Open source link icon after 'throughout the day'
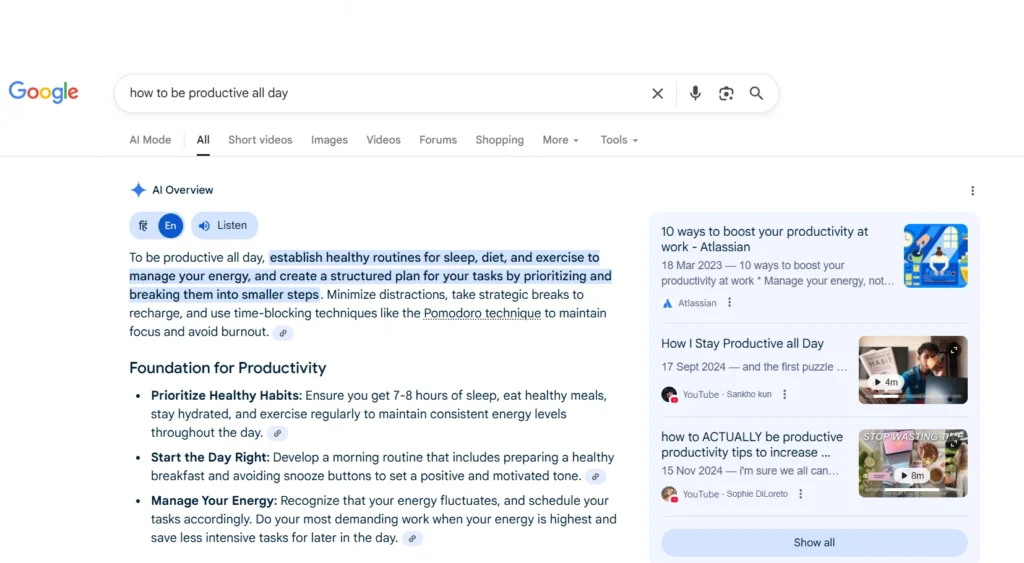This screenshot has height=563, width=1024. point(278,434)
